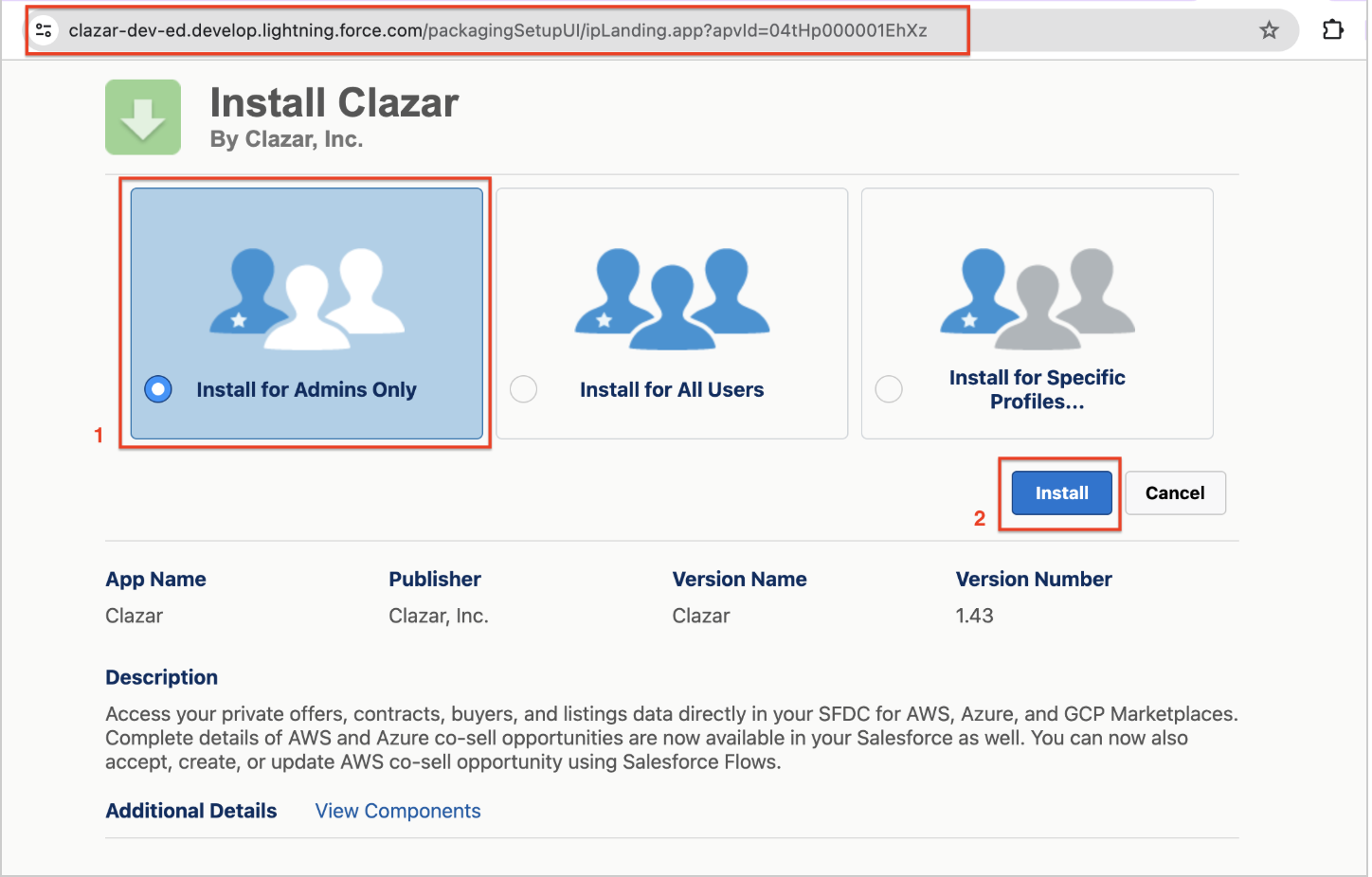Image resolution: width=1372 pixels, height=877 pixels.
Task: Click the blue Install button
Action: pyautogui.click(x=1061, y=493)
